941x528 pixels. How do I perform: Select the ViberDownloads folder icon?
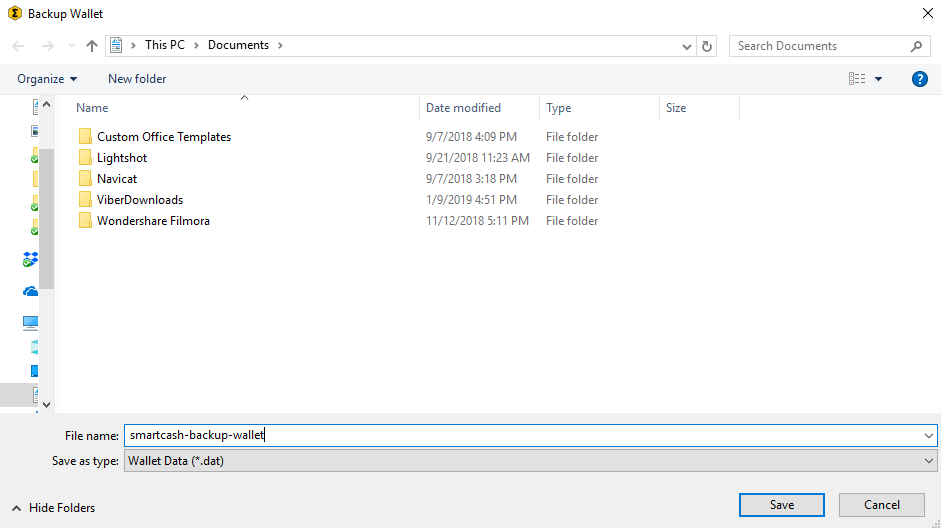(x=85, y=199)
